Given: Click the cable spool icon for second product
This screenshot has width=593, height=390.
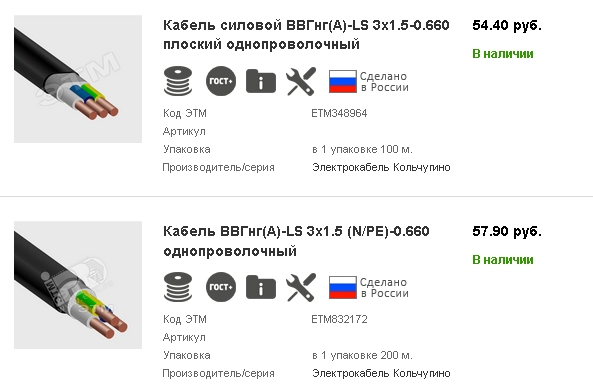Looking at the screenshot, I should click(x=178, y=287).
